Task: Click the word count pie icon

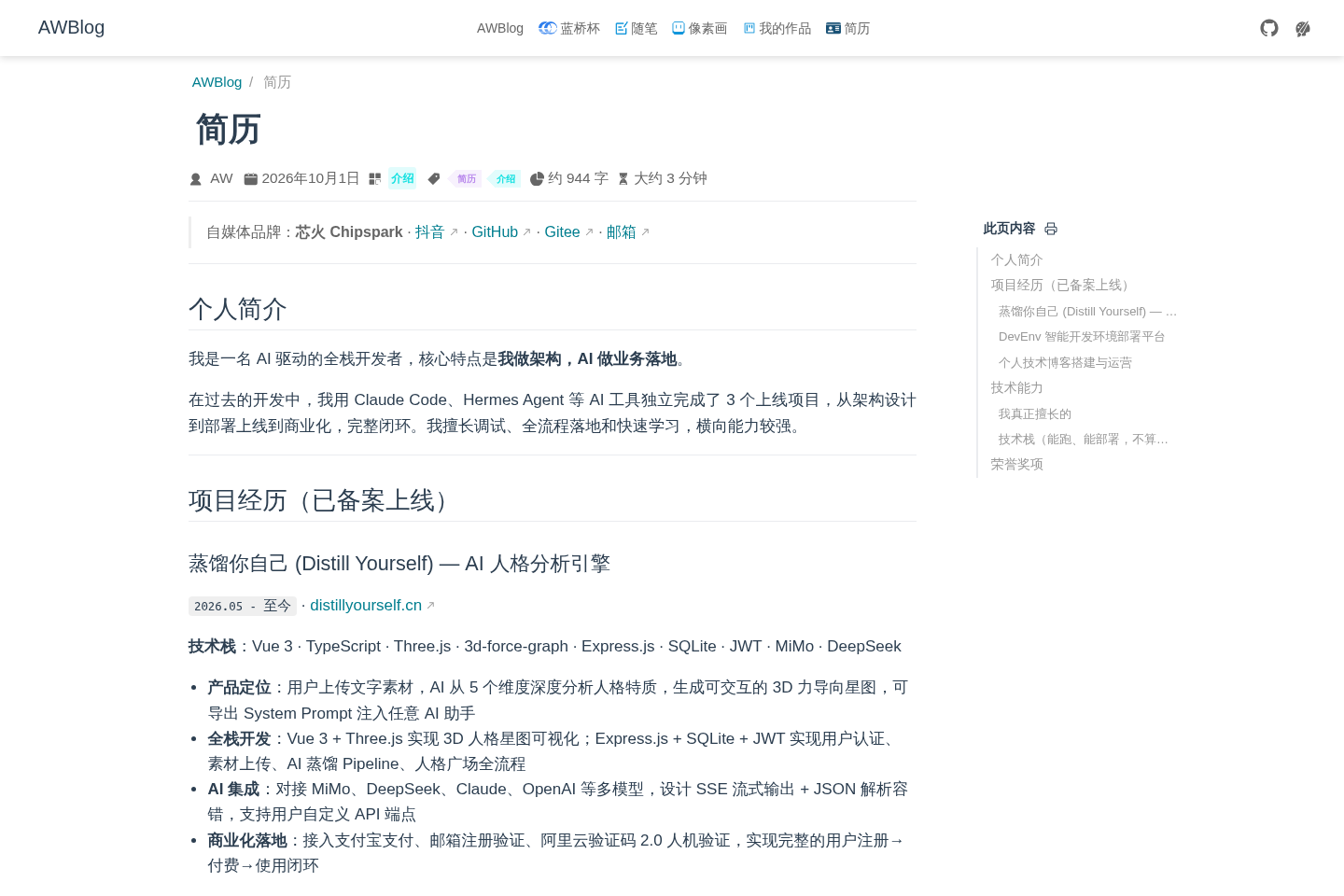Action: (x=537, y=178)
